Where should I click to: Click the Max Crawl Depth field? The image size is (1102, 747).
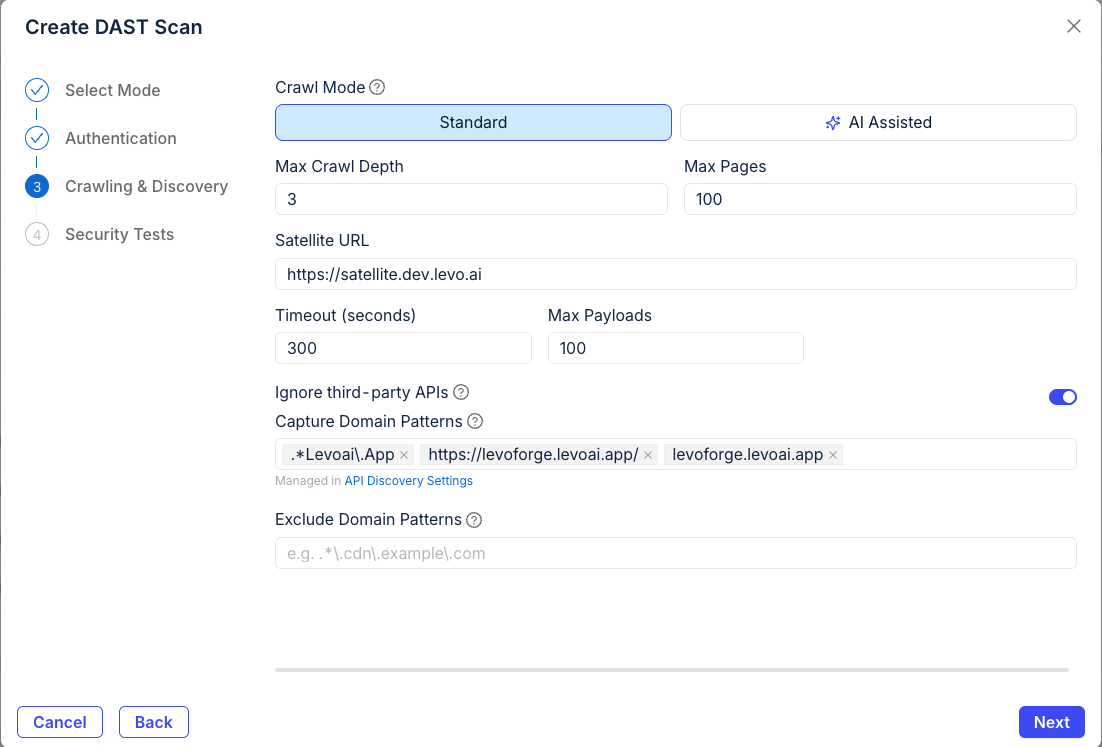pos(471,199)
